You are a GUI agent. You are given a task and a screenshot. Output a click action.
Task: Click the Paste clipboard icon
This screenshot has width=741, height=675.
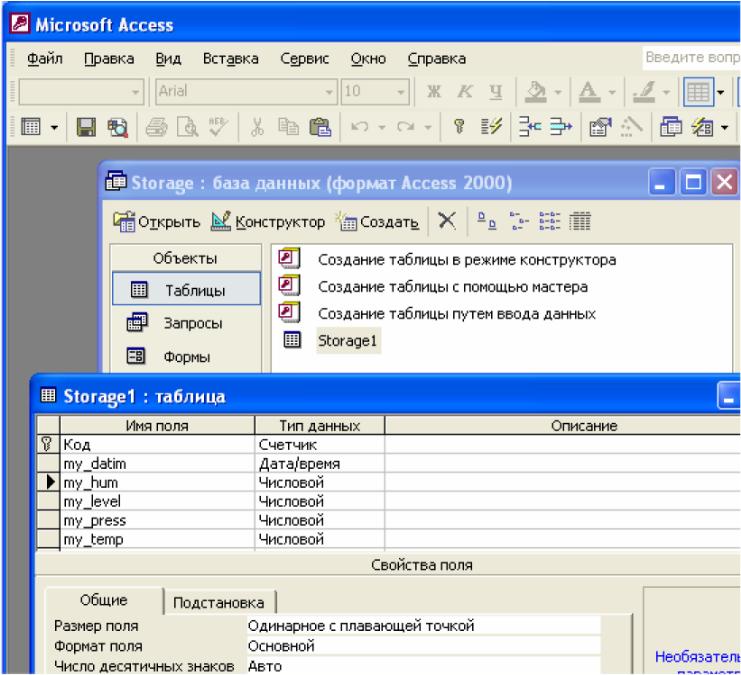pyautogui.click(x=320, y=127)
